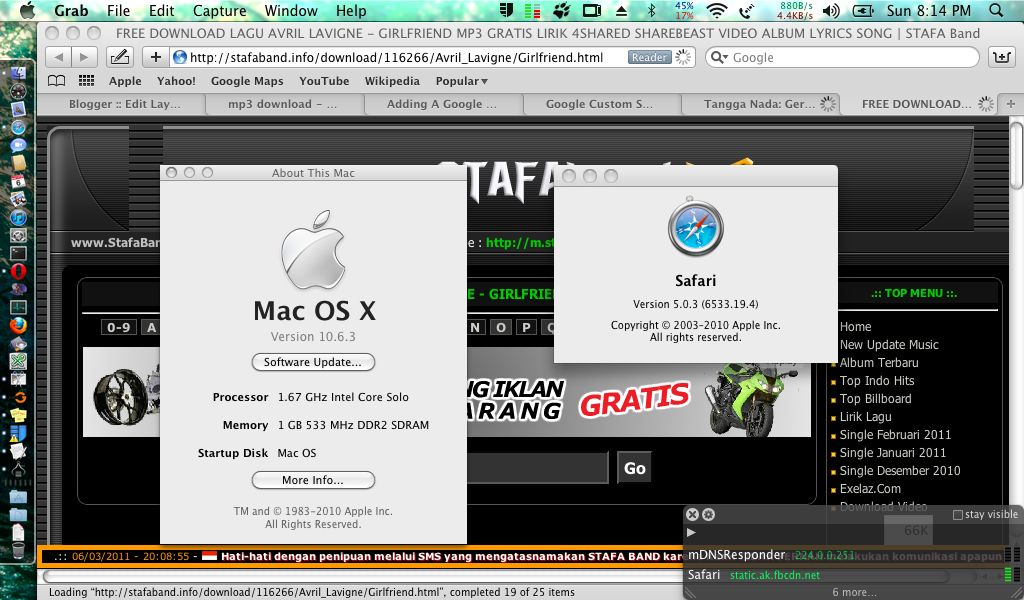The width and height of the screenshot is (1024, 600).
Task: Open Album Terbaru menu link
Action: [878, 363]
